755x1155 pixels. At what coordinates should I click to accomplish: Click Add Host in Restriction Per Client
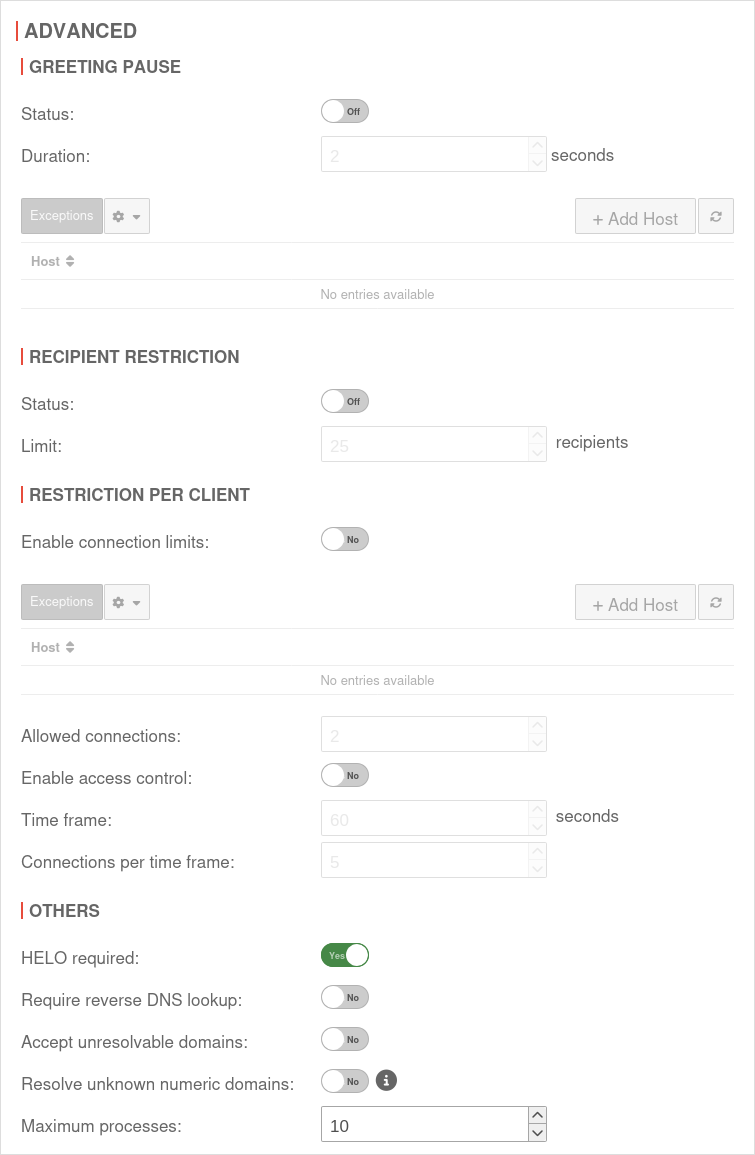pos(635,604)
